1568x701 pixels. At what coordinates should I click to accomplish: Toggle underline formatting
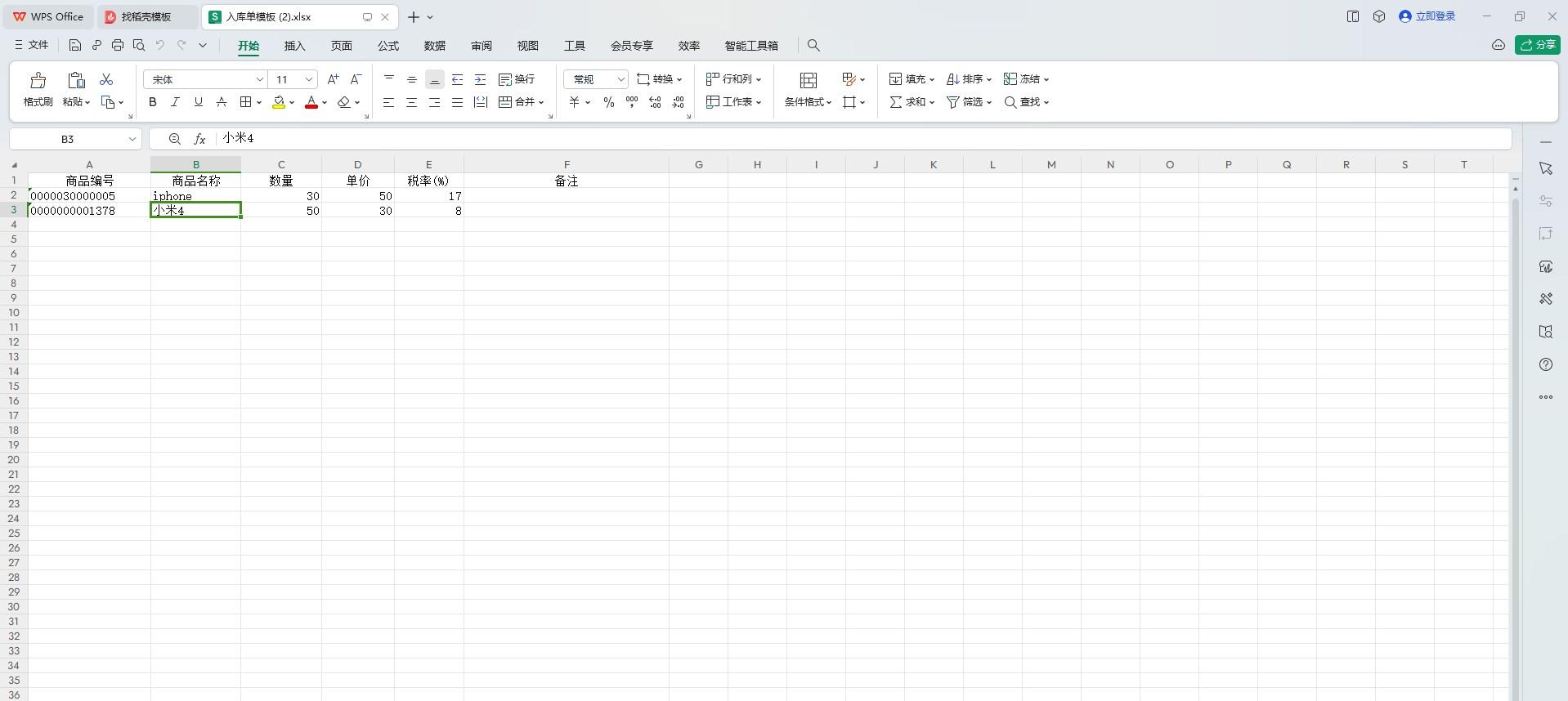[x=198, y=102]
